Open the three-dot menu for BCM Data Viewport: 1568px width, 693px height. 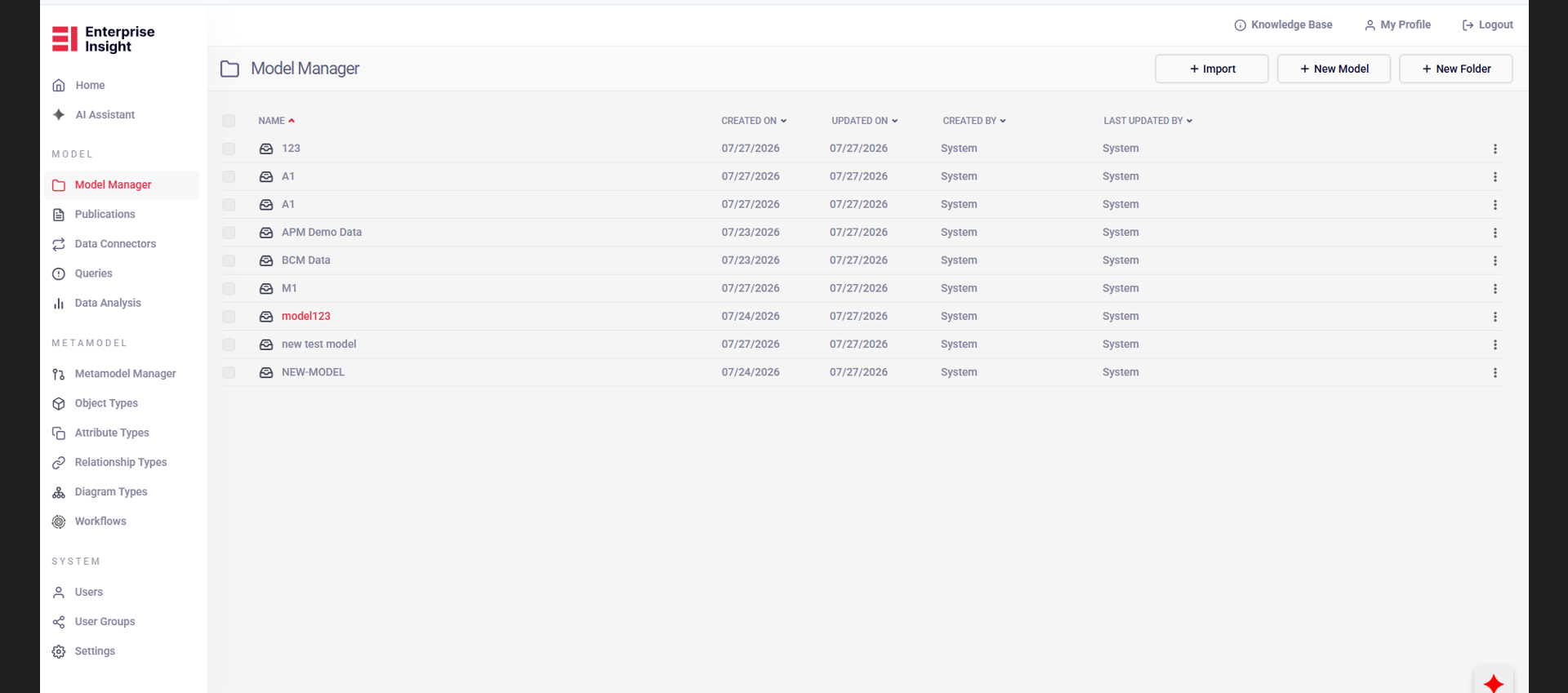(x=1495, y=260)
